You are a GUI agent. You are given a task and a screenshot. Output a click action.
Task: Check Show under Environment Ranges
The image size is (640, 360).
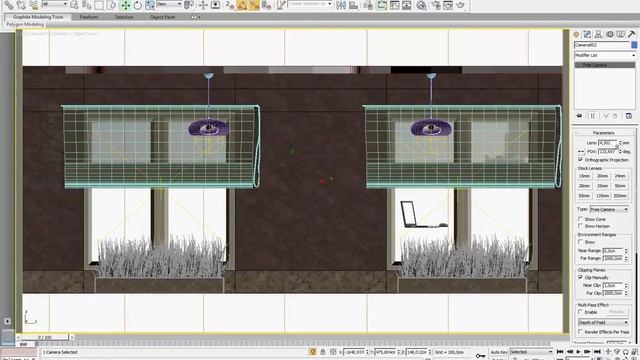tap(580, 242)
